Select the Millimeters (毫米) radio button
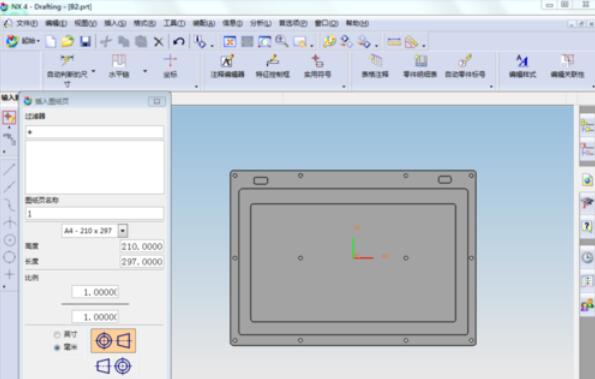 pyautogui.click(x=57, y=347)
